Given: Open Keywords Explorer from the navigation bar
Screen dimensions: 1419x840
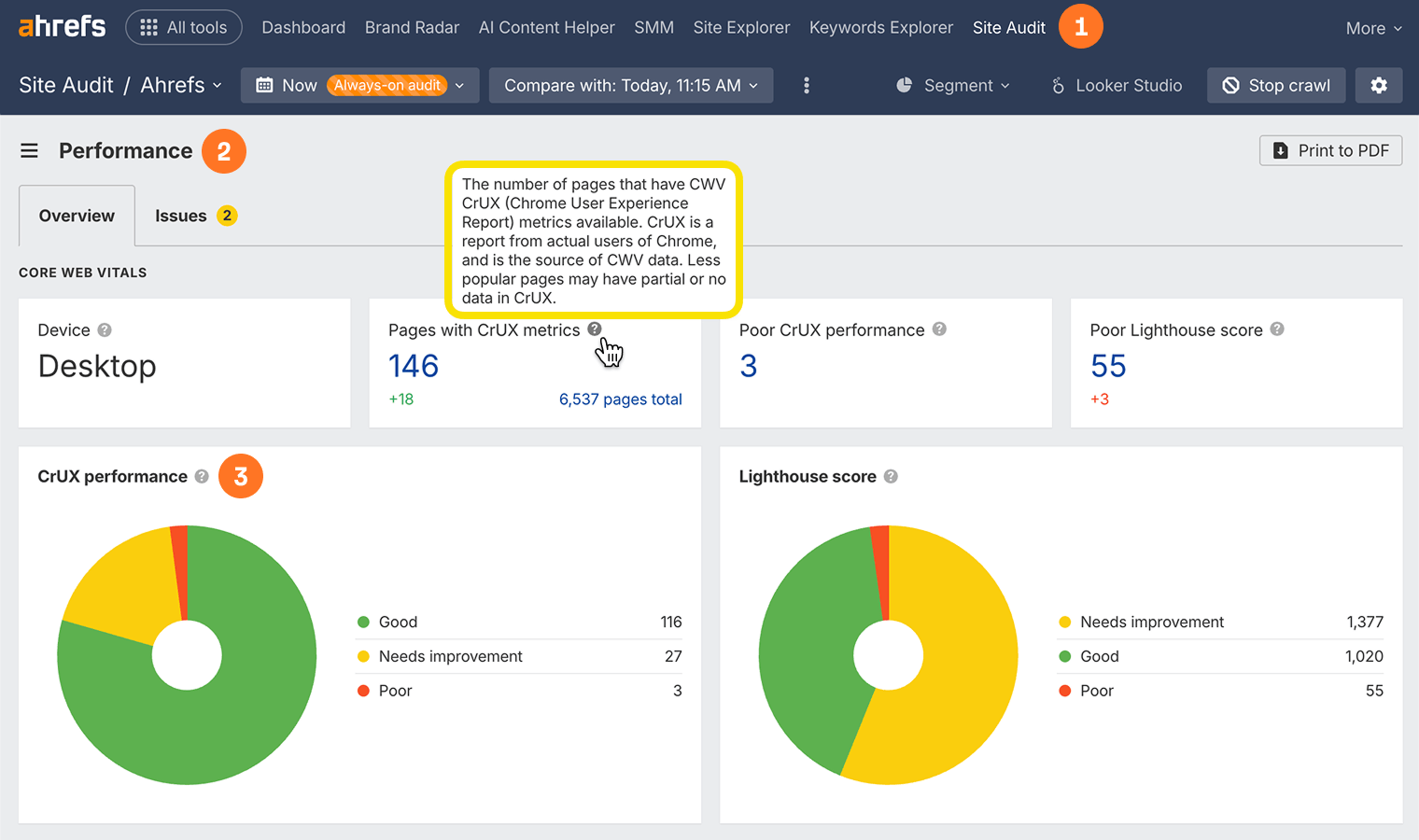Looking at the screenshot, I should [880, 27].
